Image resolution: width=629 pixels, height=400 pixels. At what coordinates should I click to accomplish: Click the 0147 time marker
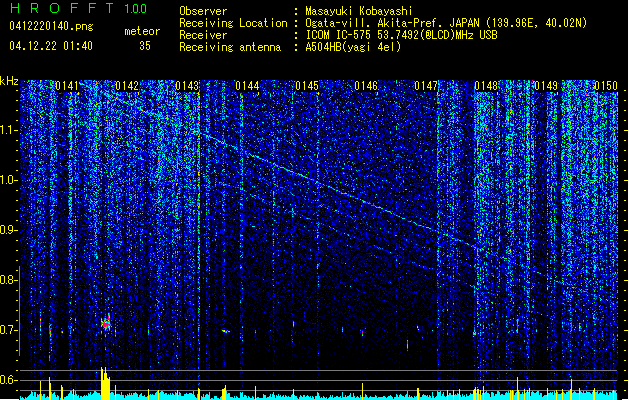426,86
